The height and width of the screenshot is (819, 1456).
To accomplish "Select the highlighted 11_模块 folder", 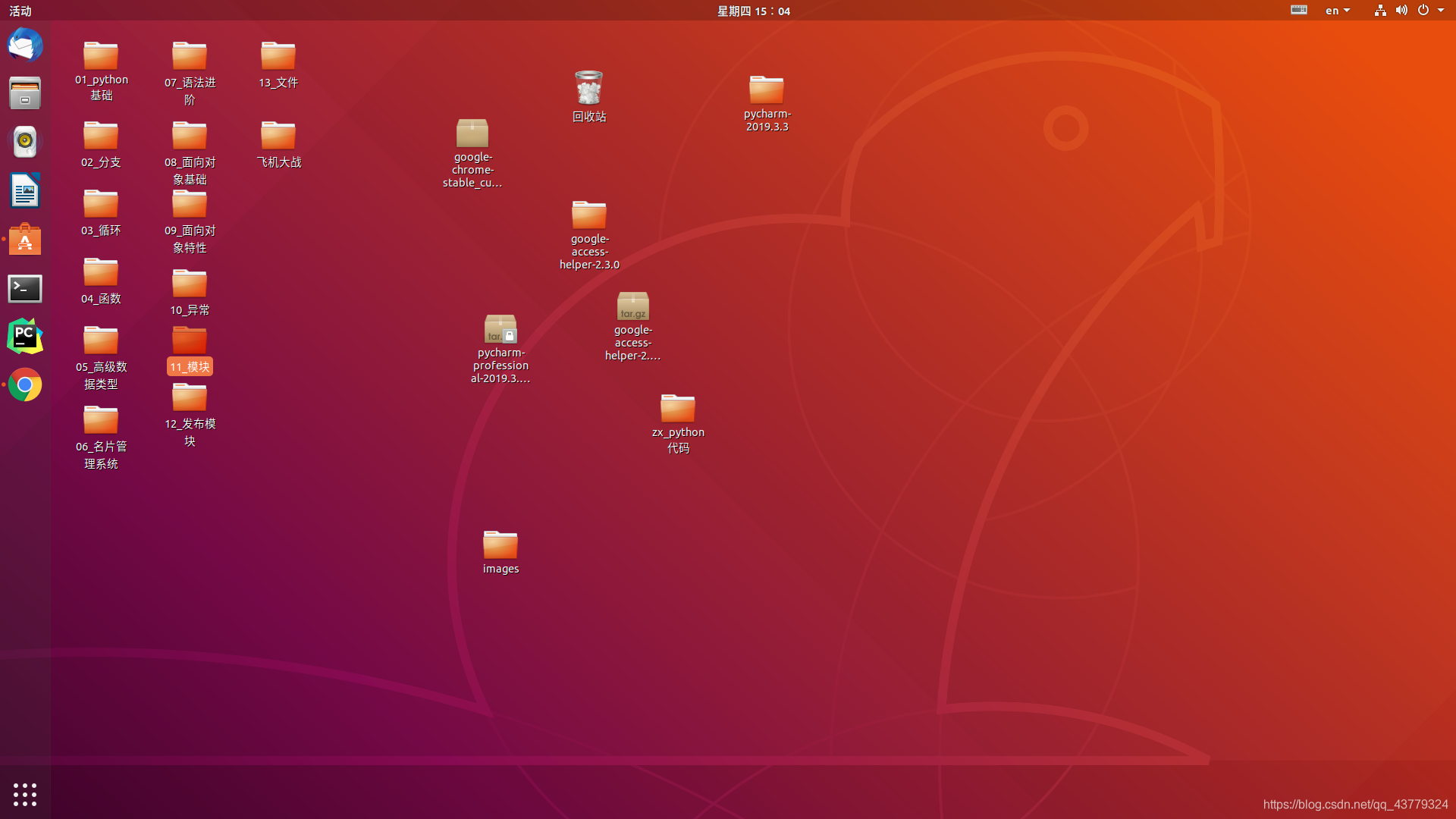I will click(x=190, y=350).
